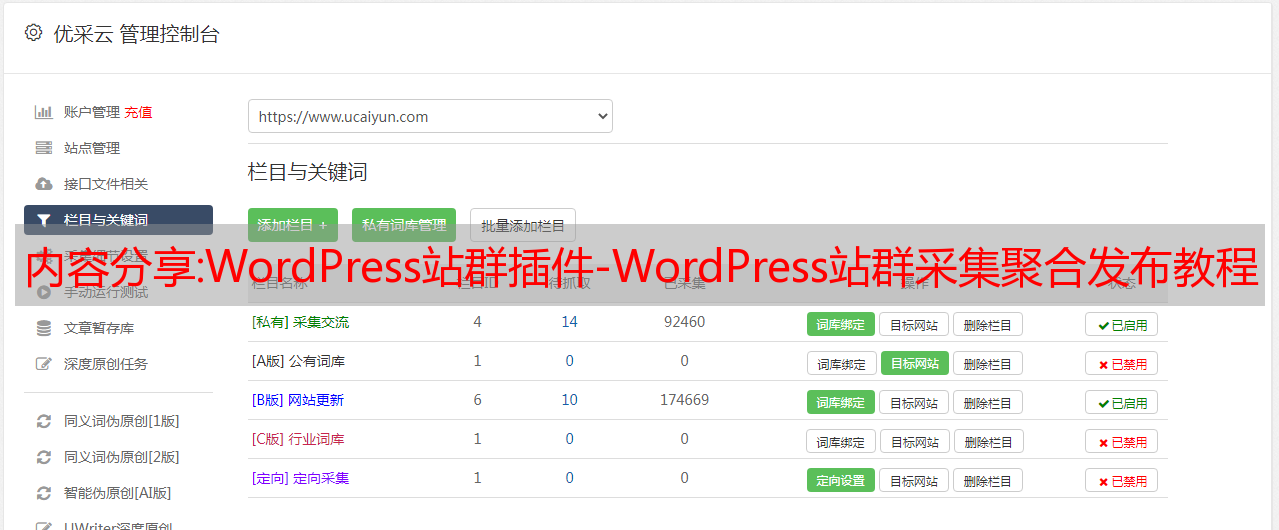Open the [定向] 定向采集 column link
This screenshot has height=530, width=1279.
tap(300, 478)
